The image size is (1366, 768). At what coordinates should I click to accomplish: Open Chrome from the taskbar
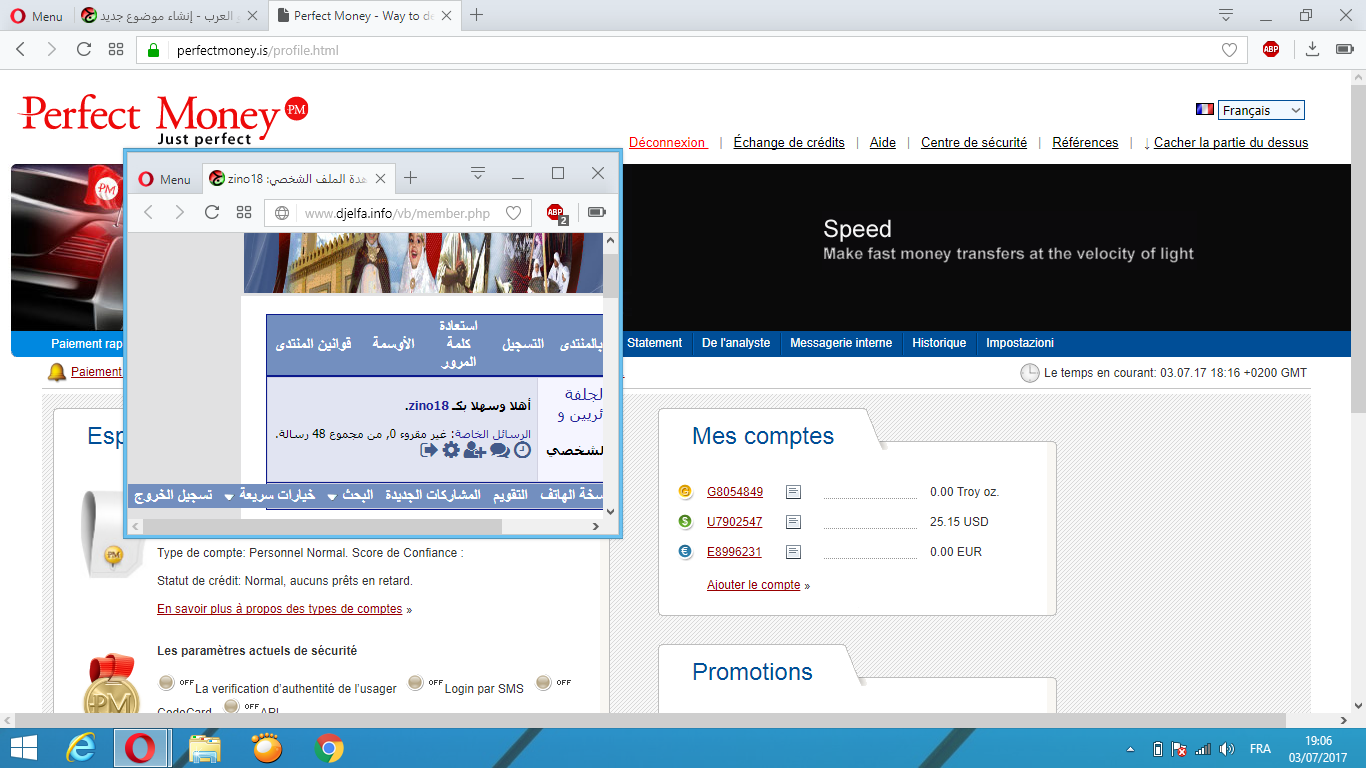tap(328, 748)
